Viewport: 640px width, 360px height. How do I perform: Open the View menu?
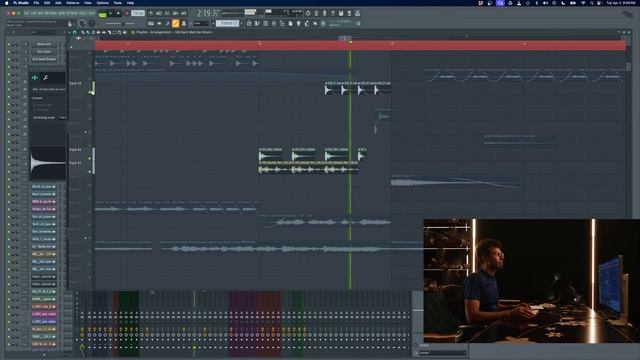click(x=88, y=3)
